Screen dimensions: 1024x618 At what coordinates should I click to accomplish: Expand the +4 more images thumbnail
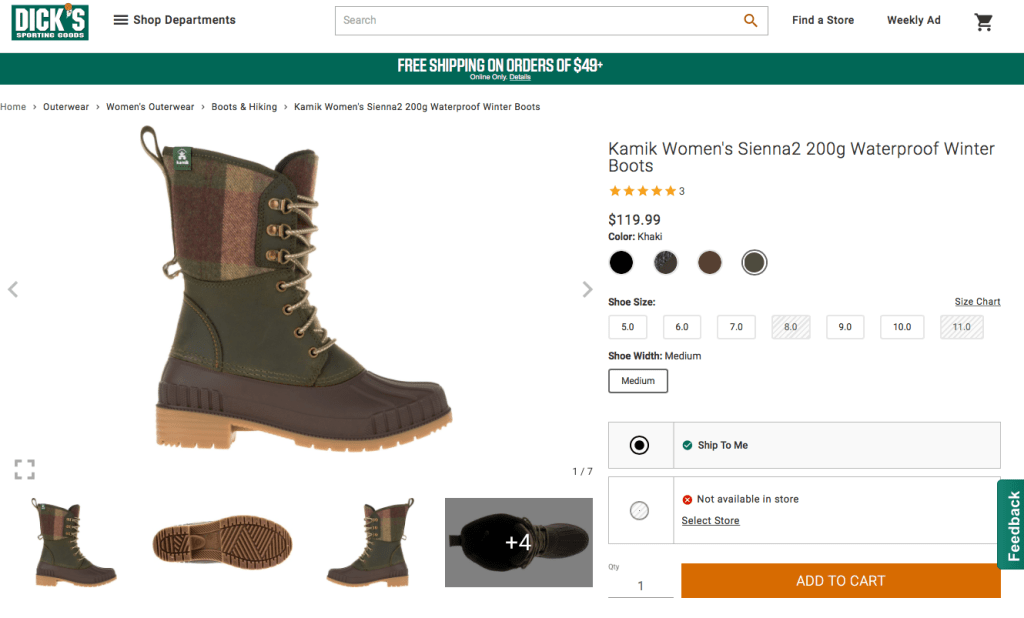518,542
